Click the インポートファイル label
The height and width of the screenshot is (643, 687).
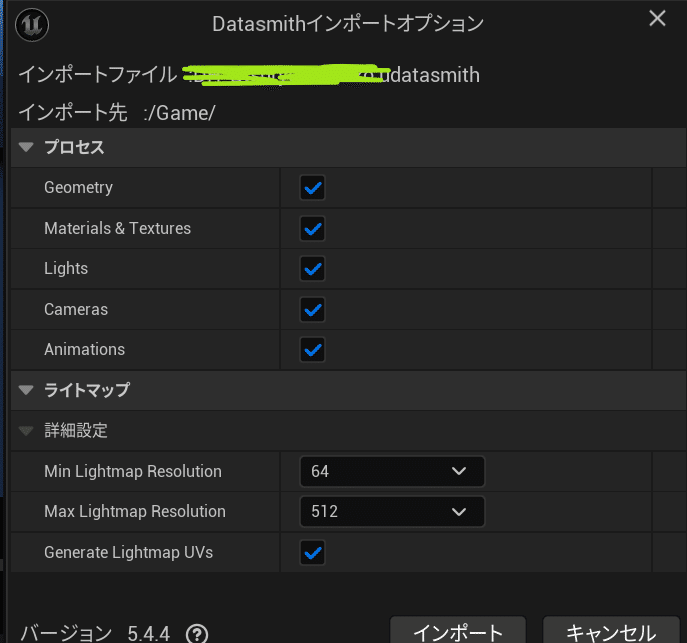98,74
